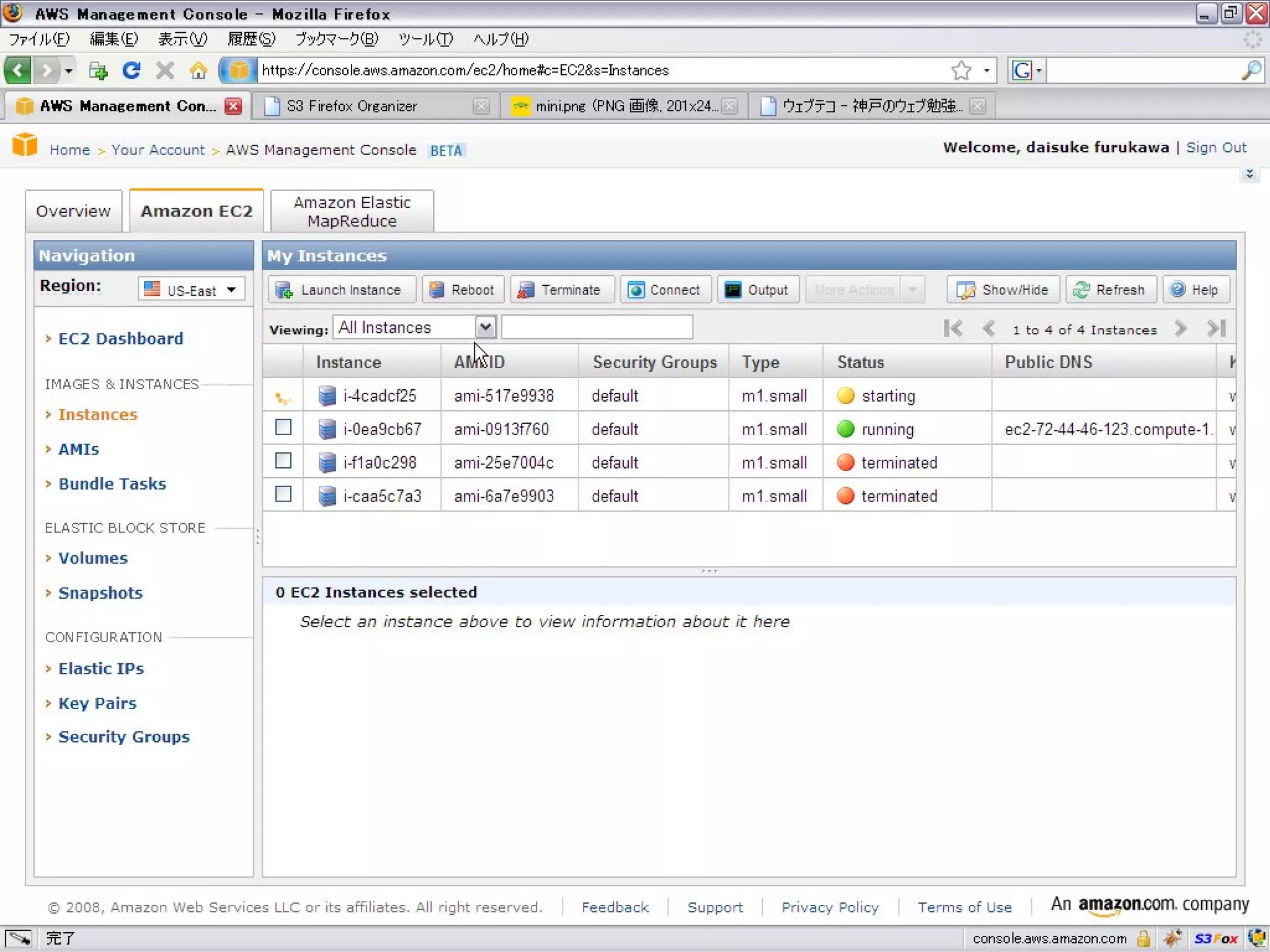Jump to first page of instances

pos(952,328)
